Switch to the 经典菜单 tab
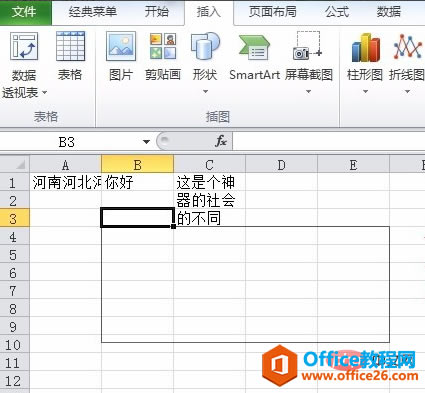425x393 pixels. click(x=93, y=12)
